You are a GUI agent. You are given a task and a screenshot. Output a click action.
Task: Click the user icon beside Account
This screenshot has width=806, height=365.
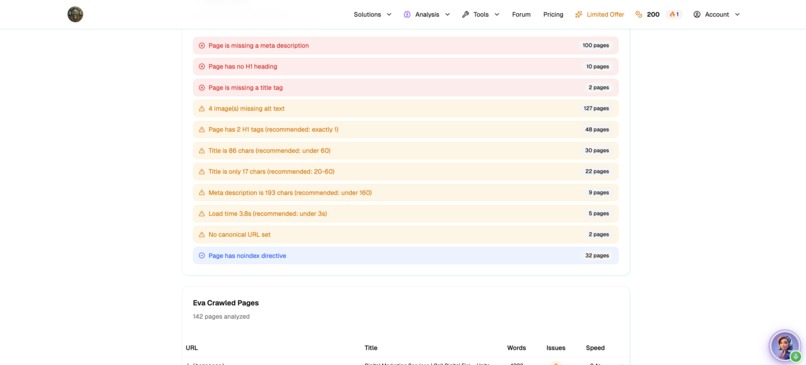[x=697, y=14]
